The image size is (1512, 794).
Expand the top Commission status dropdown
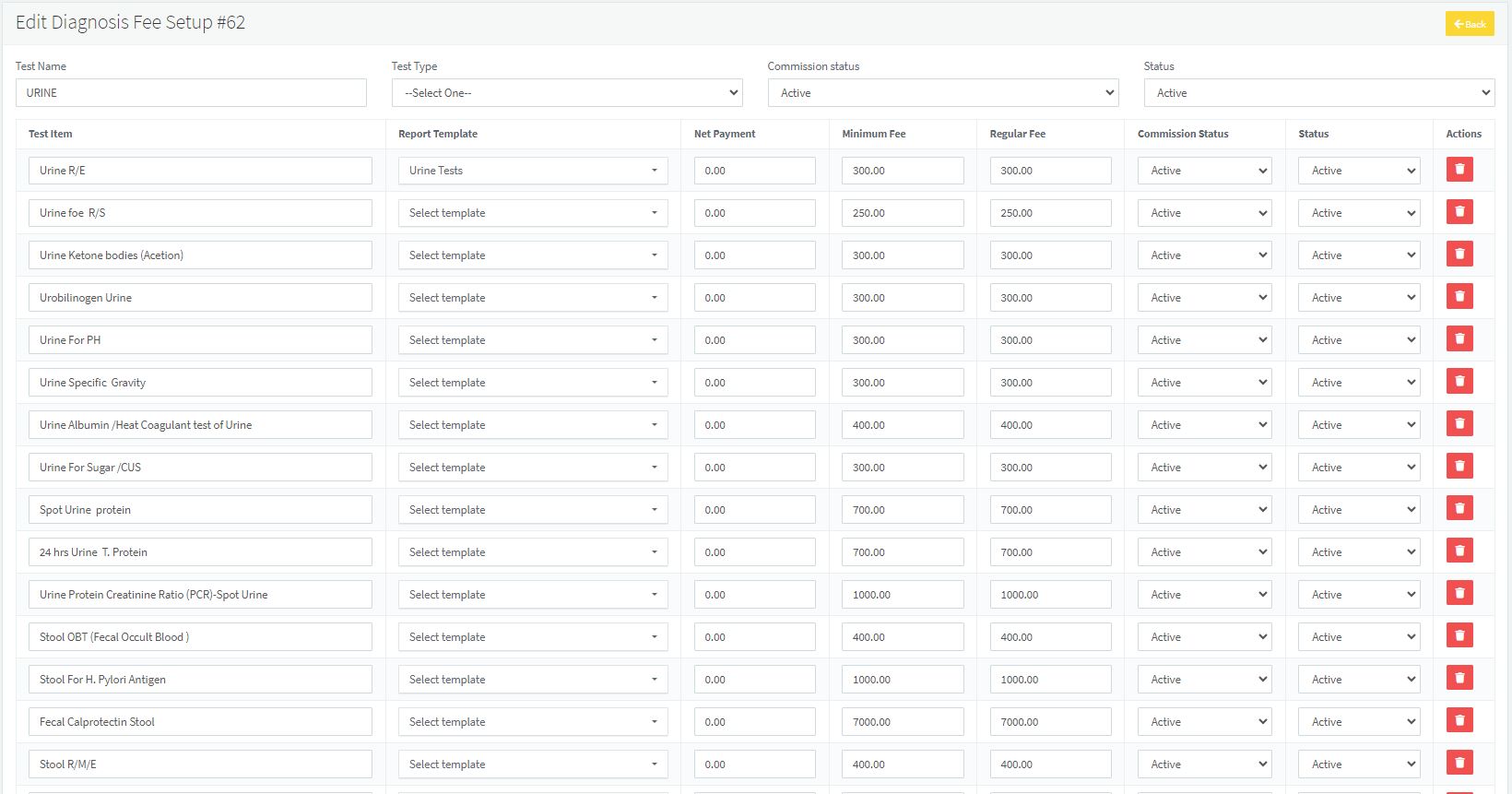pyautogui.click(x=942, y=93)
